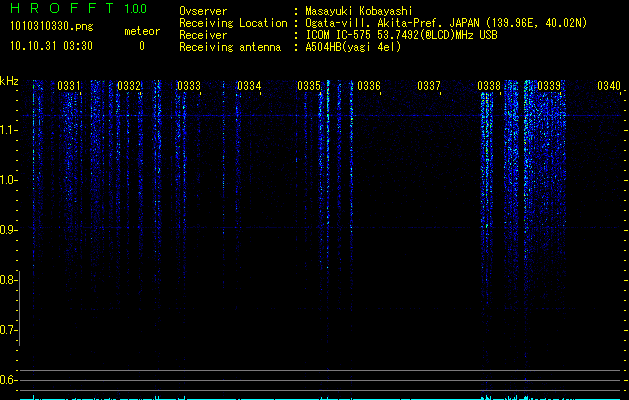Click the 0.7 kHz axis label
Screen dimensions: 629x400
click(8, 330)
